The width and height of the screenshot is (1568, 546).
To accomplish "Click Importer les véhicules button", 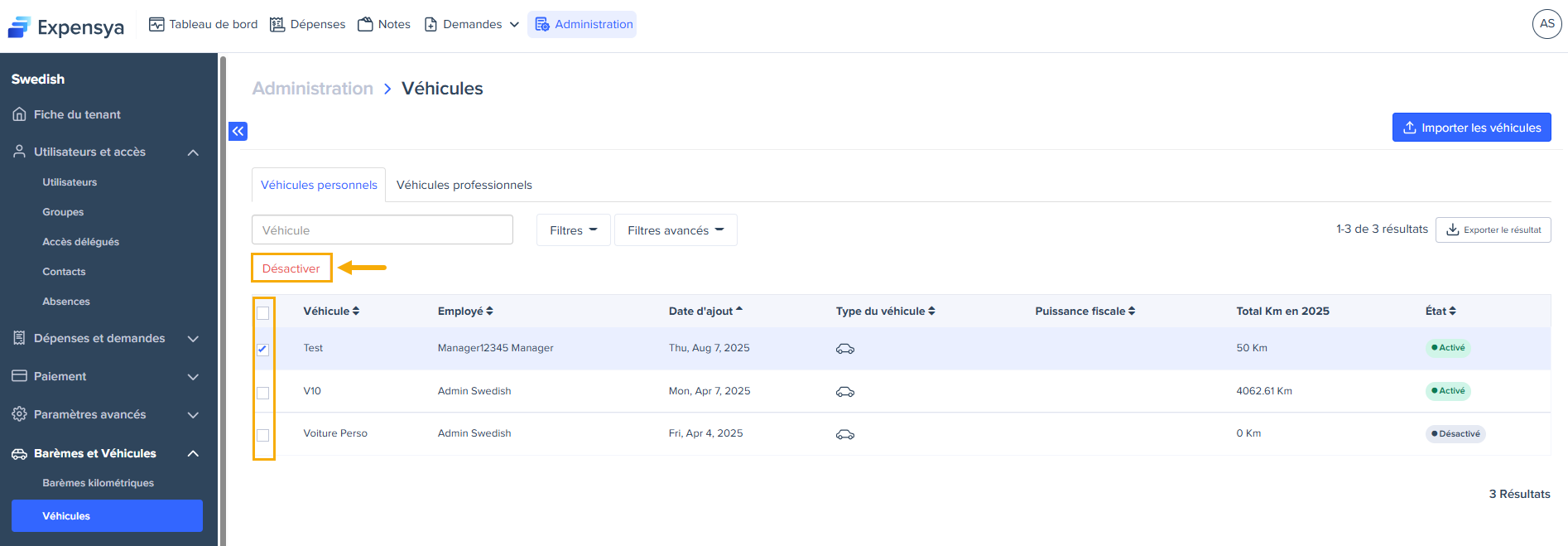I will [x=1471, y=128].
